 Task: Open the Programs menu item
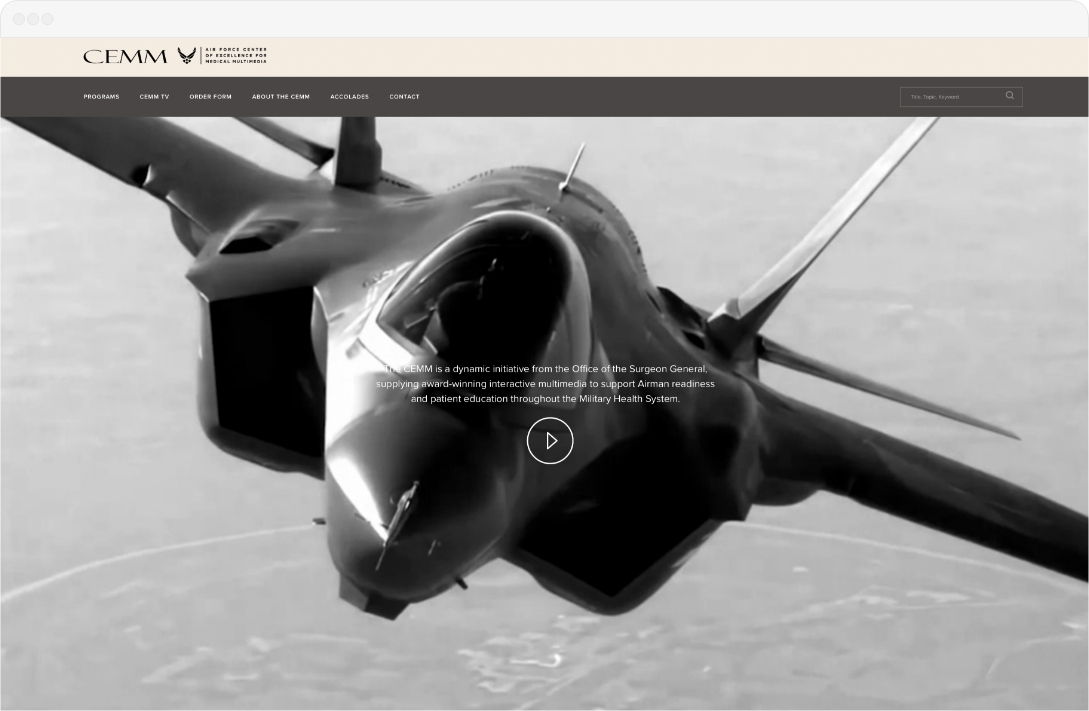[x=101, y=97]
